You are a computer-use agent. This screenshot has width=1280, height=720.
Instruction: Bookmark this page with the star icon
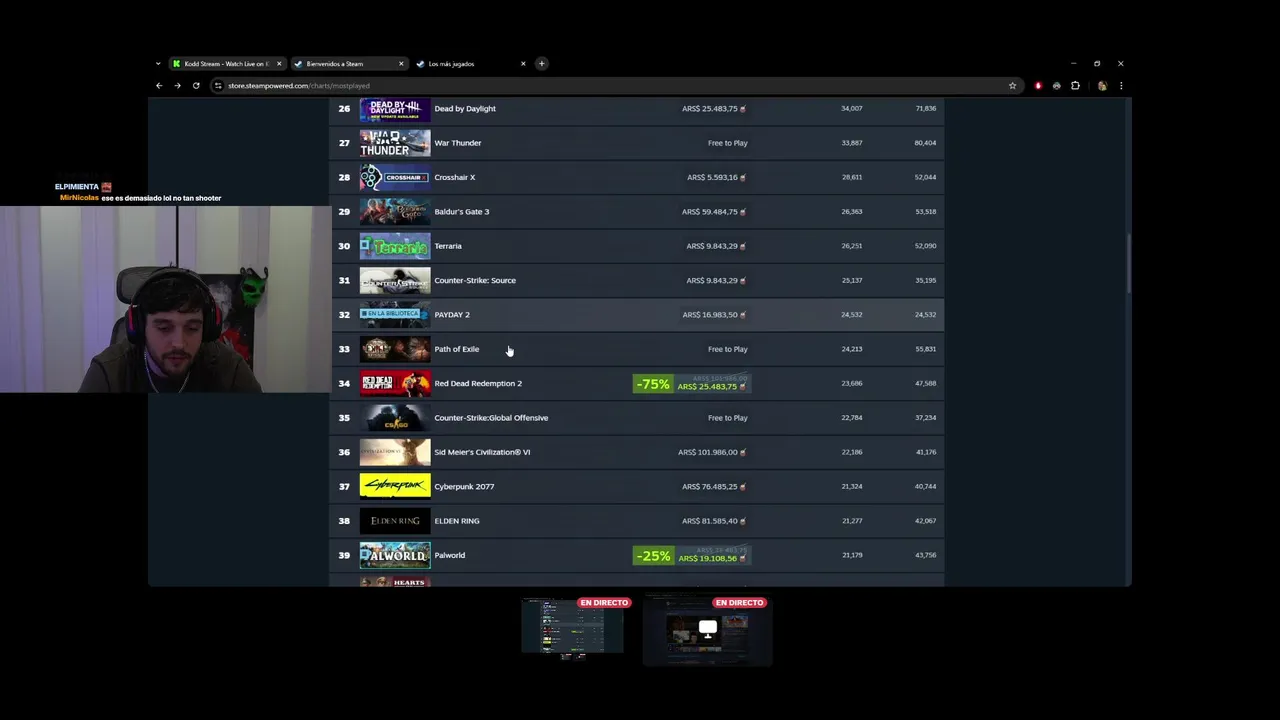tap(1012, 86)
